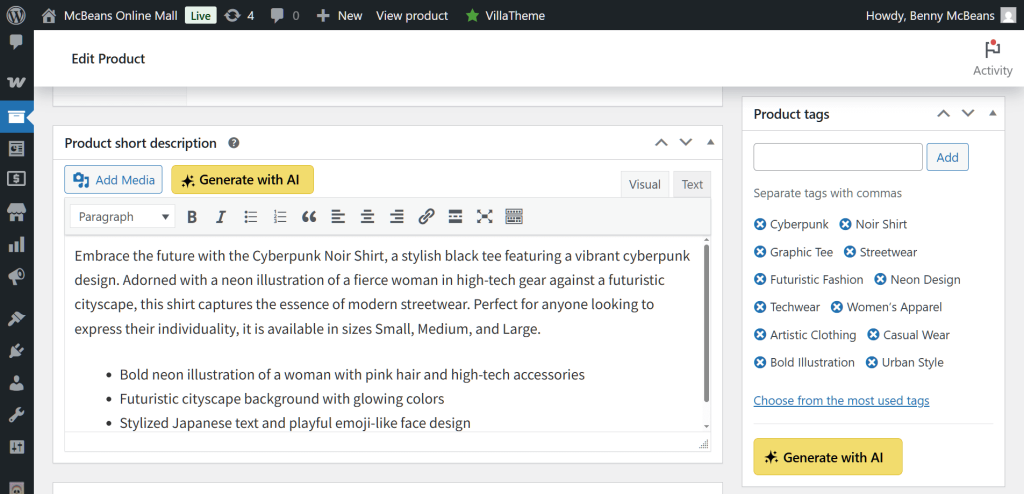Click the short description editor scrollbar
Image resolution: width=1024 pixels, height=494 pixels.
[706, 323]
